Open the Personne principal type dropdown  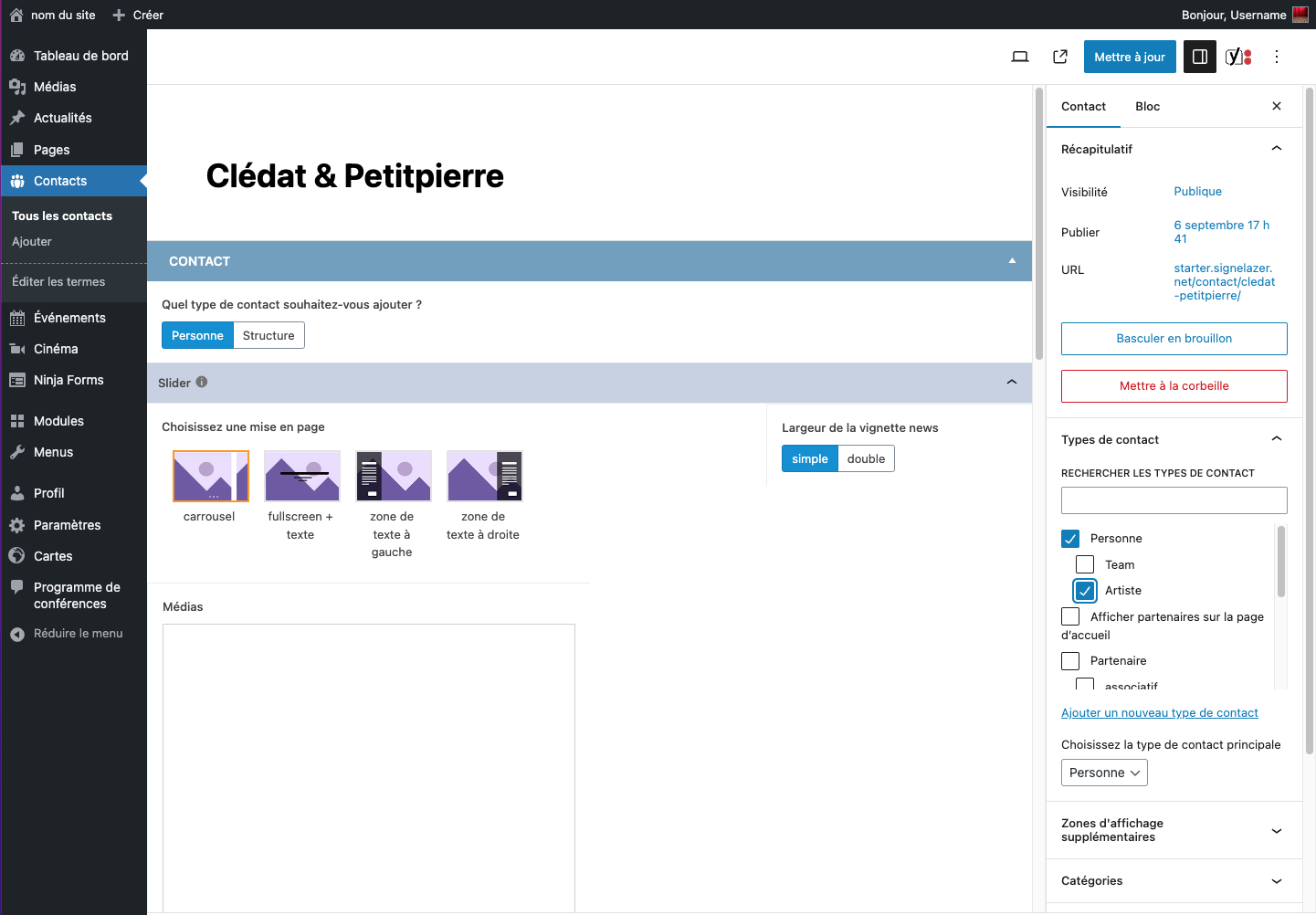pos(1104,773)
